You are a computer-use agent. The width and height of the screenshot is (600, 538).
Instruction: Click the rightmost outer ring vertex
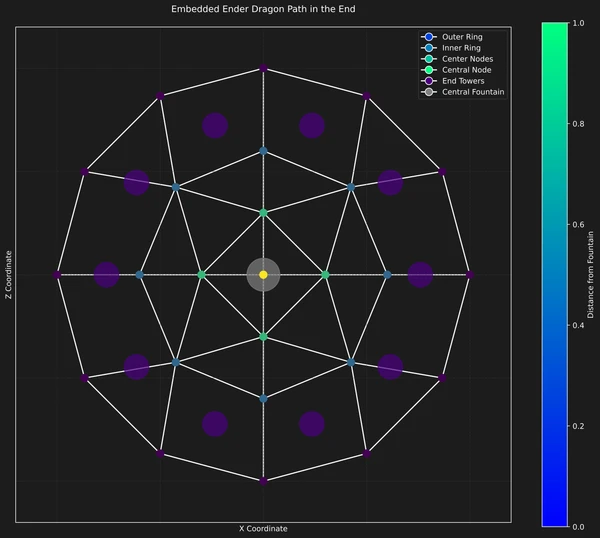470,275
